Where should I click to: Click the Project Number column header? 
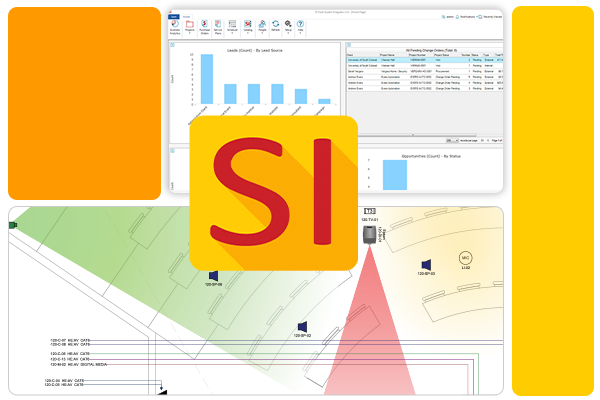421,55
